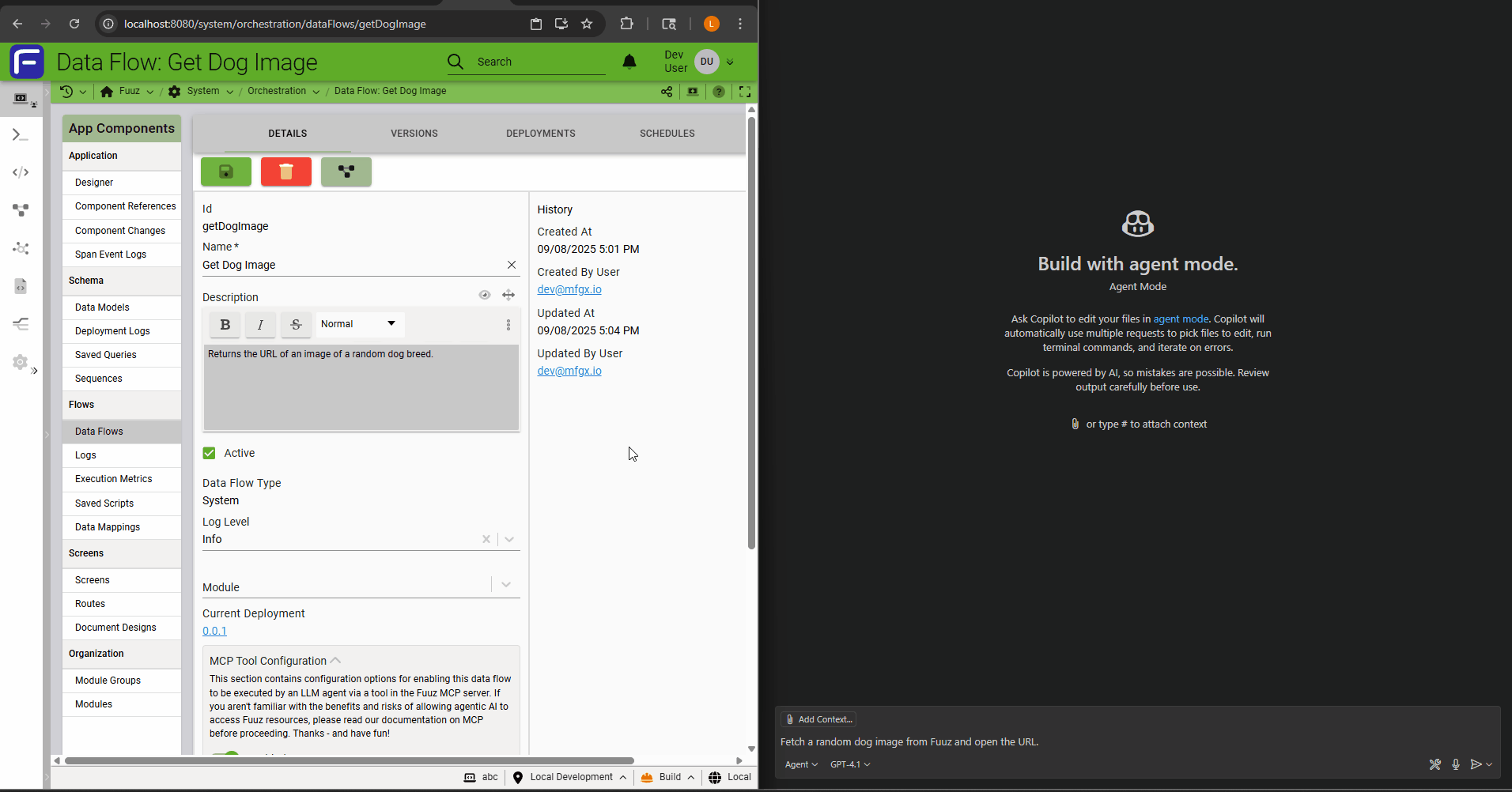Image resolution: width=1512 pixels, height=792 pixels.
Task: Open the Normal text style dropdown
Action: tap(360, 324)
